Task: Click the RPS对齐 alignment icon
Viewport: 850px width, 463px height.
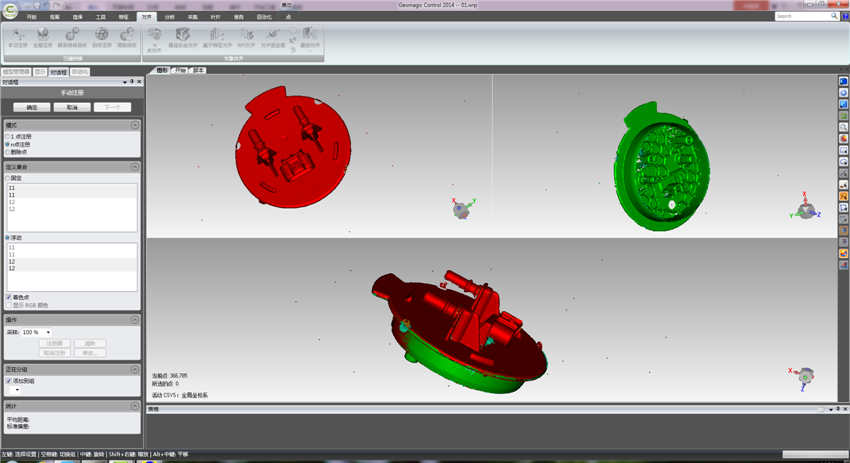Action: (x=246, y=38)
